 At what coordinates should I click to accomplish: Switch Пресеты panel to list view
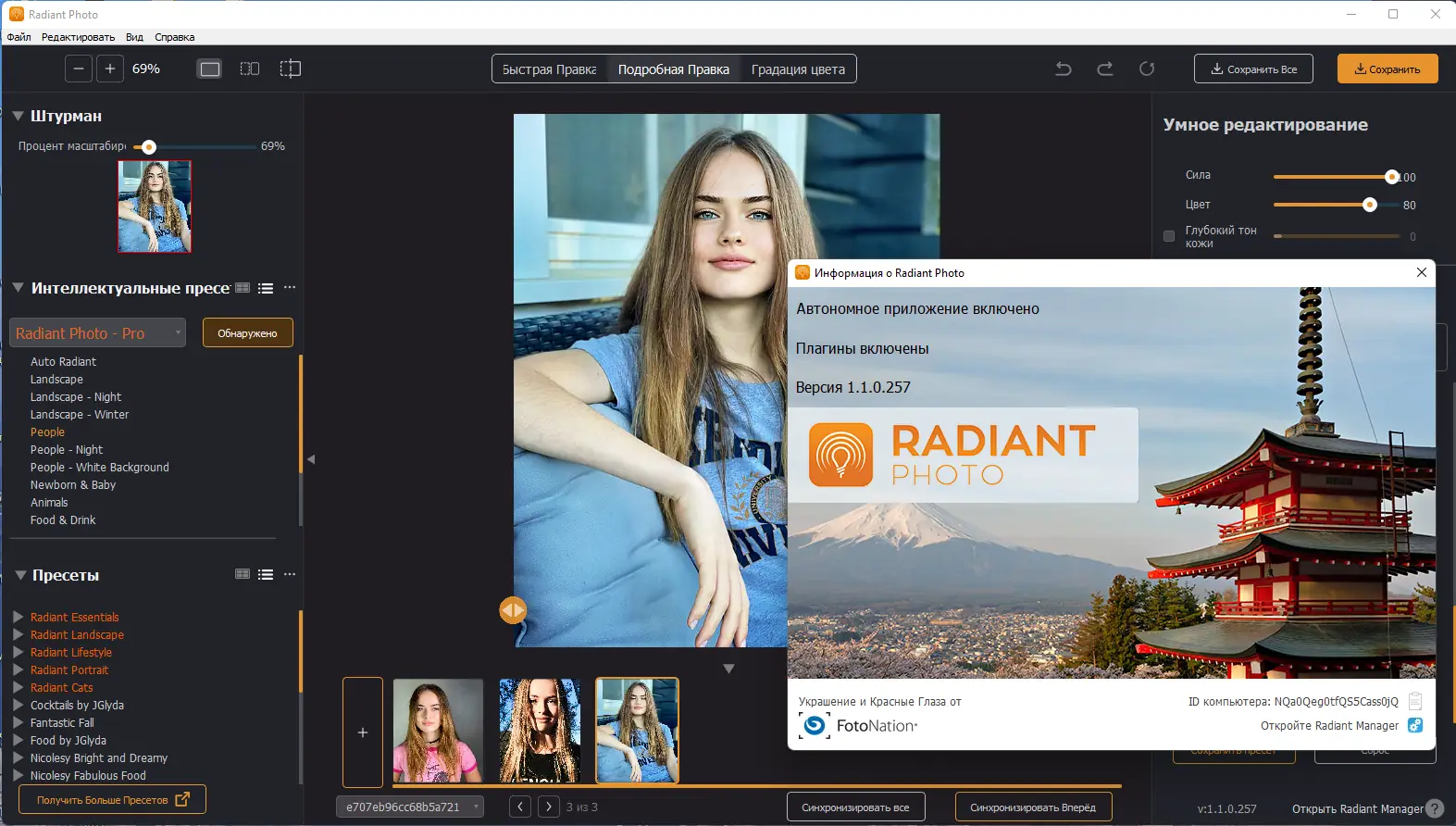266,574
